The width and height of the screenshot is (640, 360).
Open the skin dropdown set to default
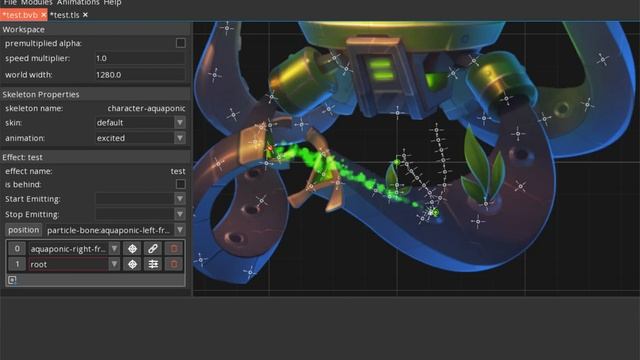[x=140, y=122]
